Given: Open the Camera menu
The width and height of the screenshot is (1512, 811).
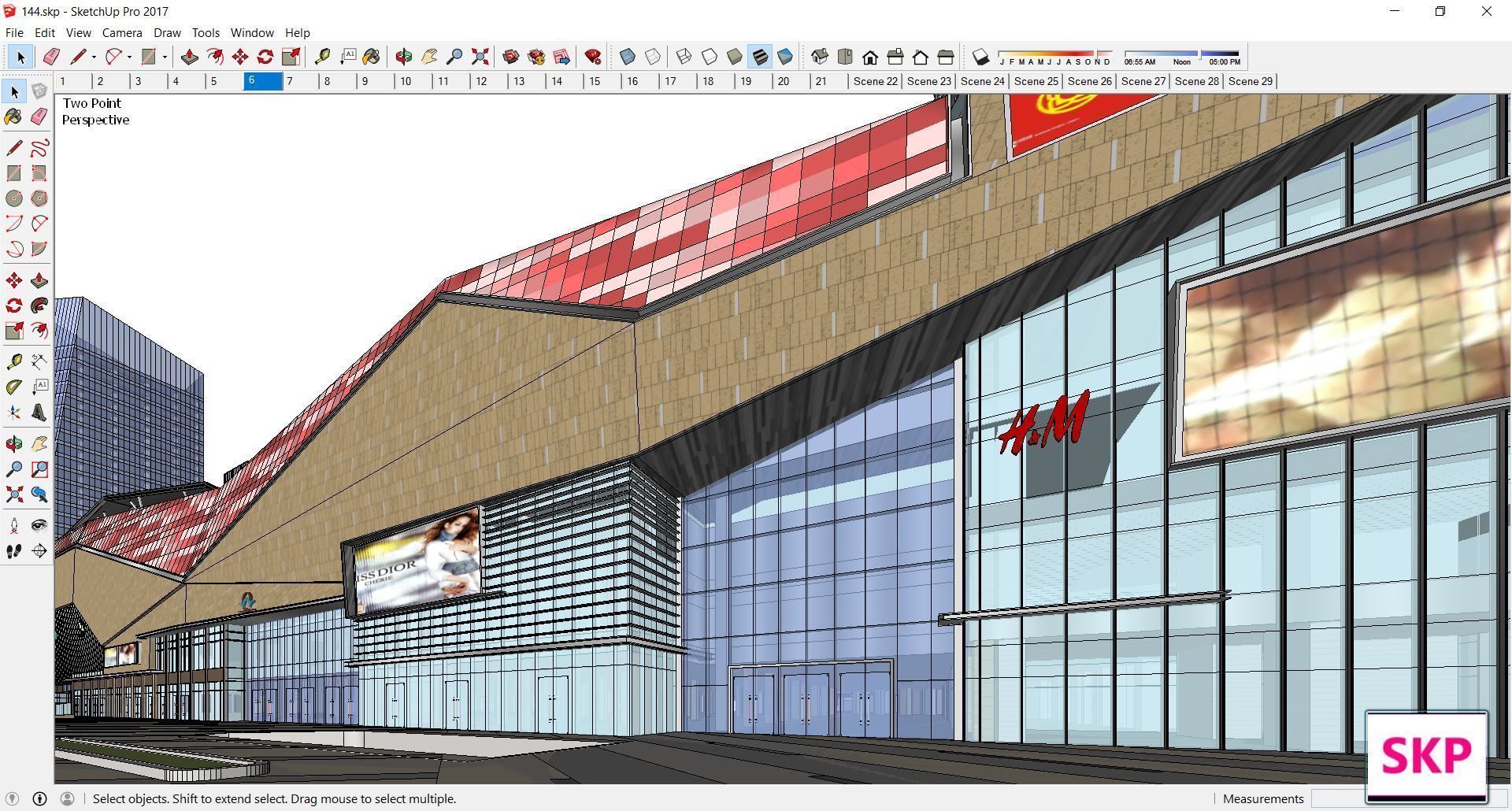Looking at the screenshot, I should tap(122, 33).
